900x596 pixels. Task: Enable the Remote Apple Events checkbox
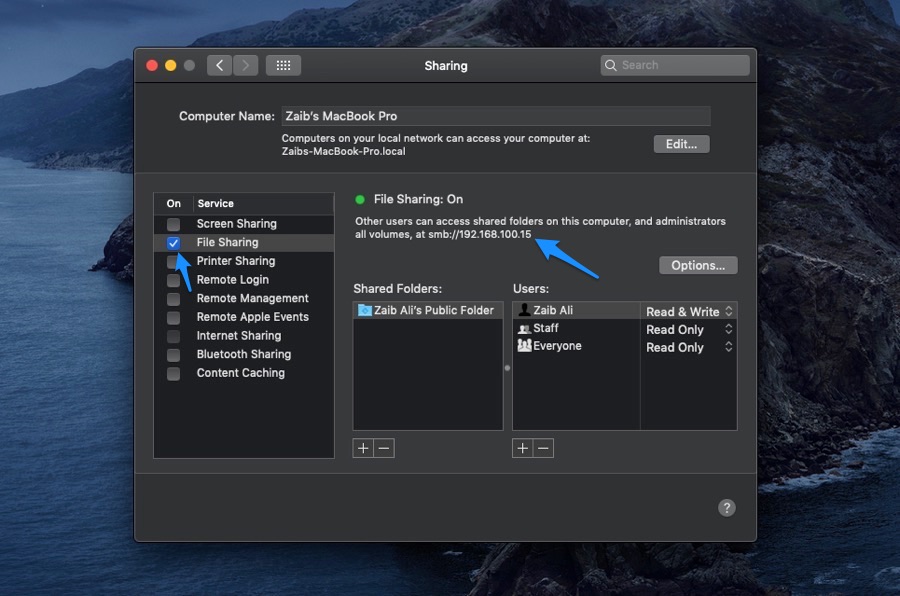coord(173,318)
